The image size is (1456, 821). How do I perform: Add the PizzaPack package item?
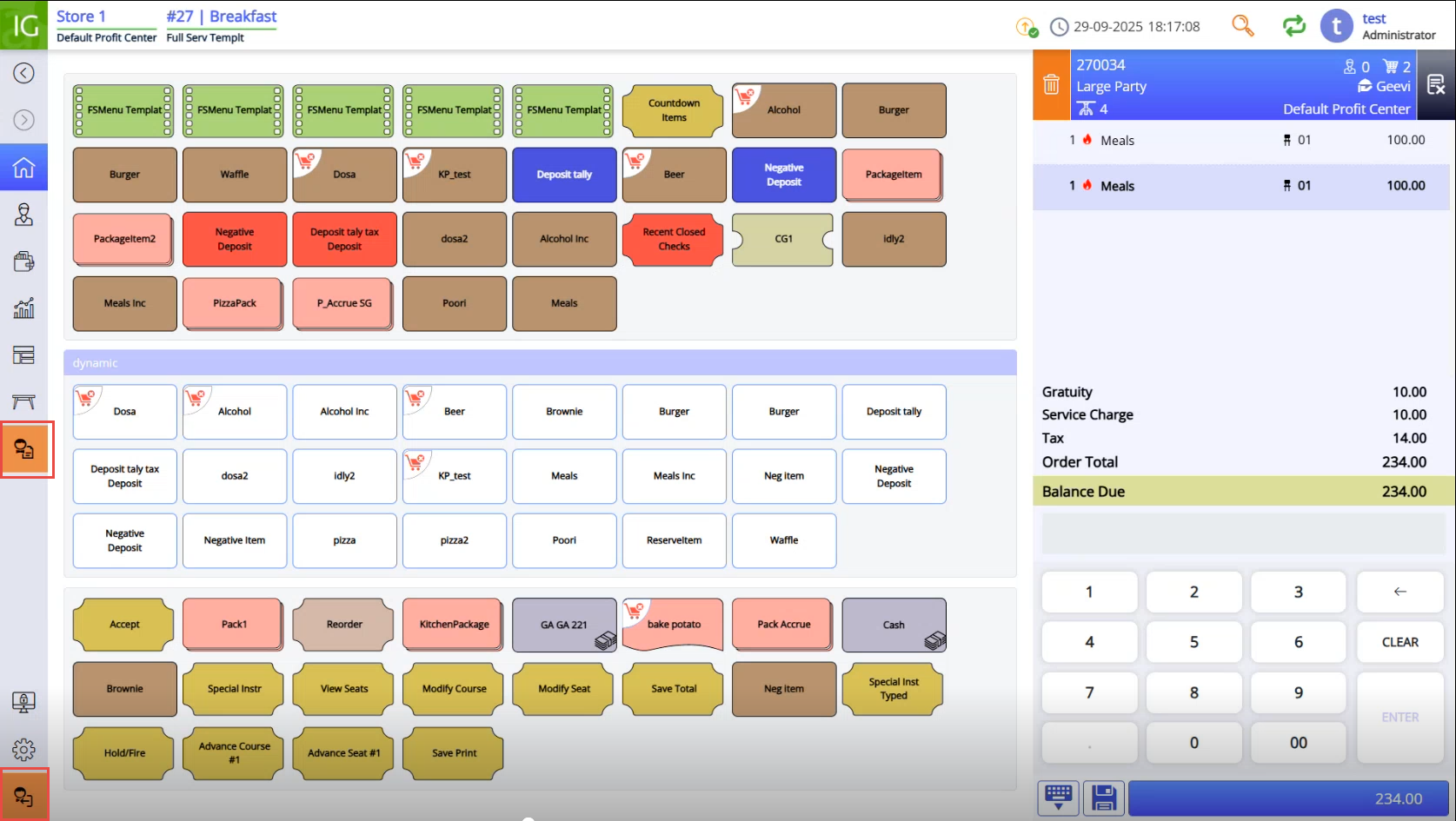234,303
